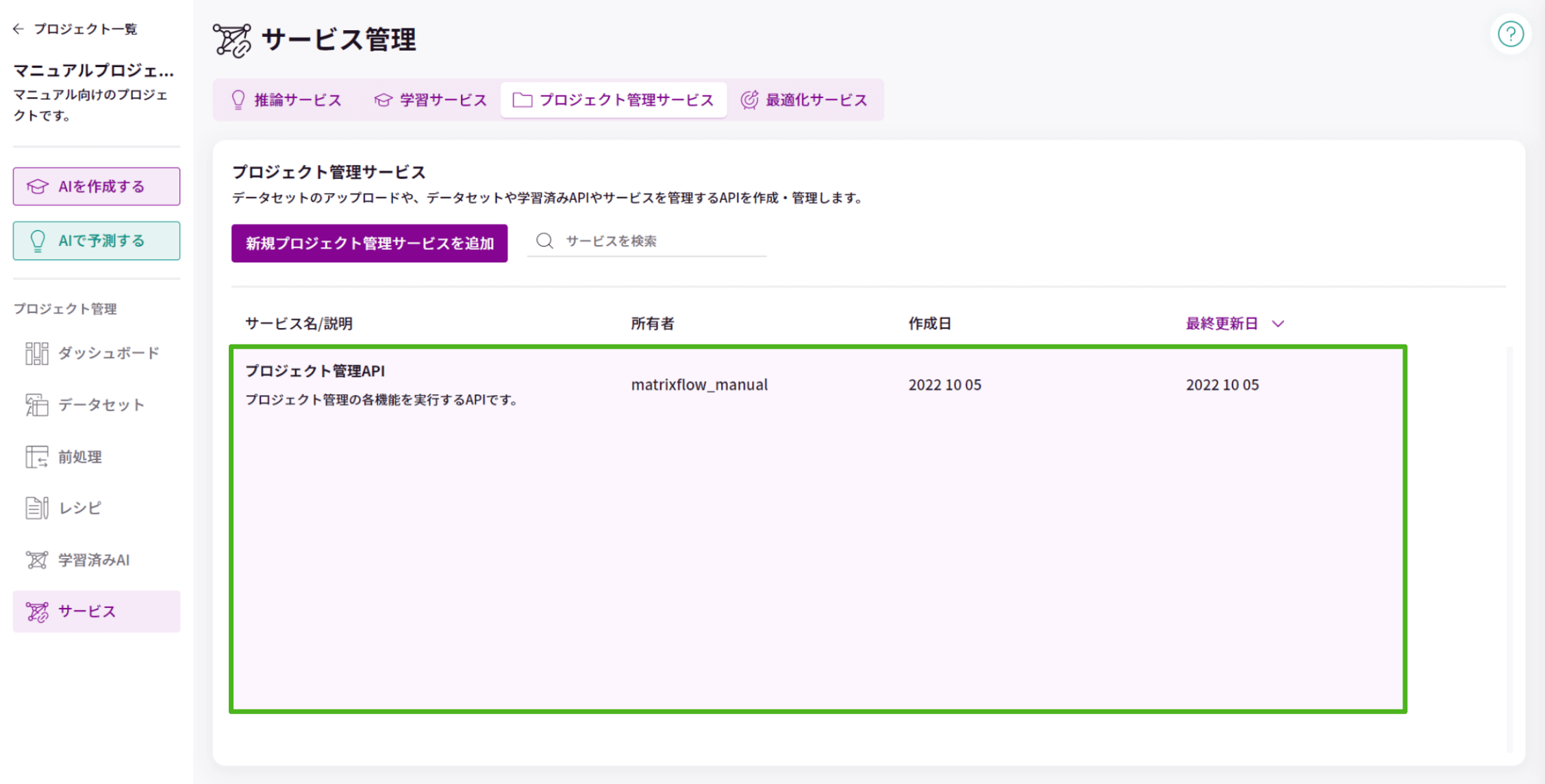This screenshot has height=784, width=1545.
Task: Toggle 最終更新日 sort order chevron
Action: (x=1278, y=323)
